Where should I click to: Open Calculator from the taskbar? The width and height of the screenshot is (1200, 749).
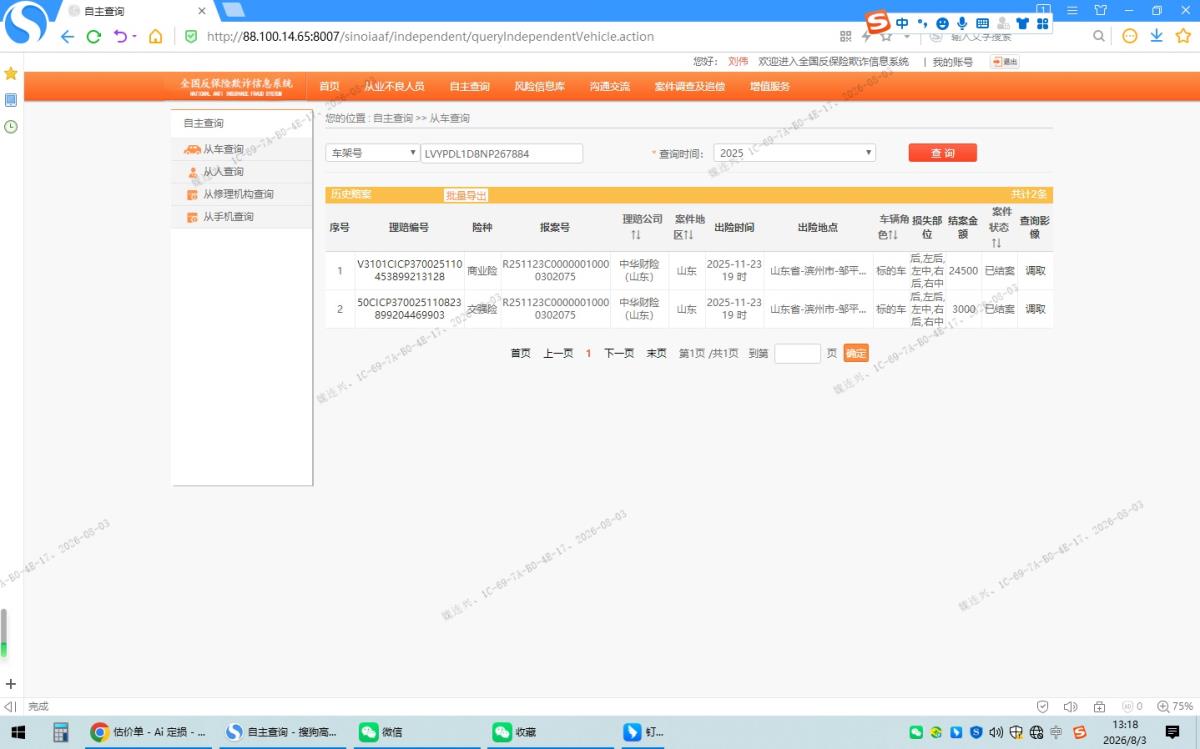(x=60, y=732)
